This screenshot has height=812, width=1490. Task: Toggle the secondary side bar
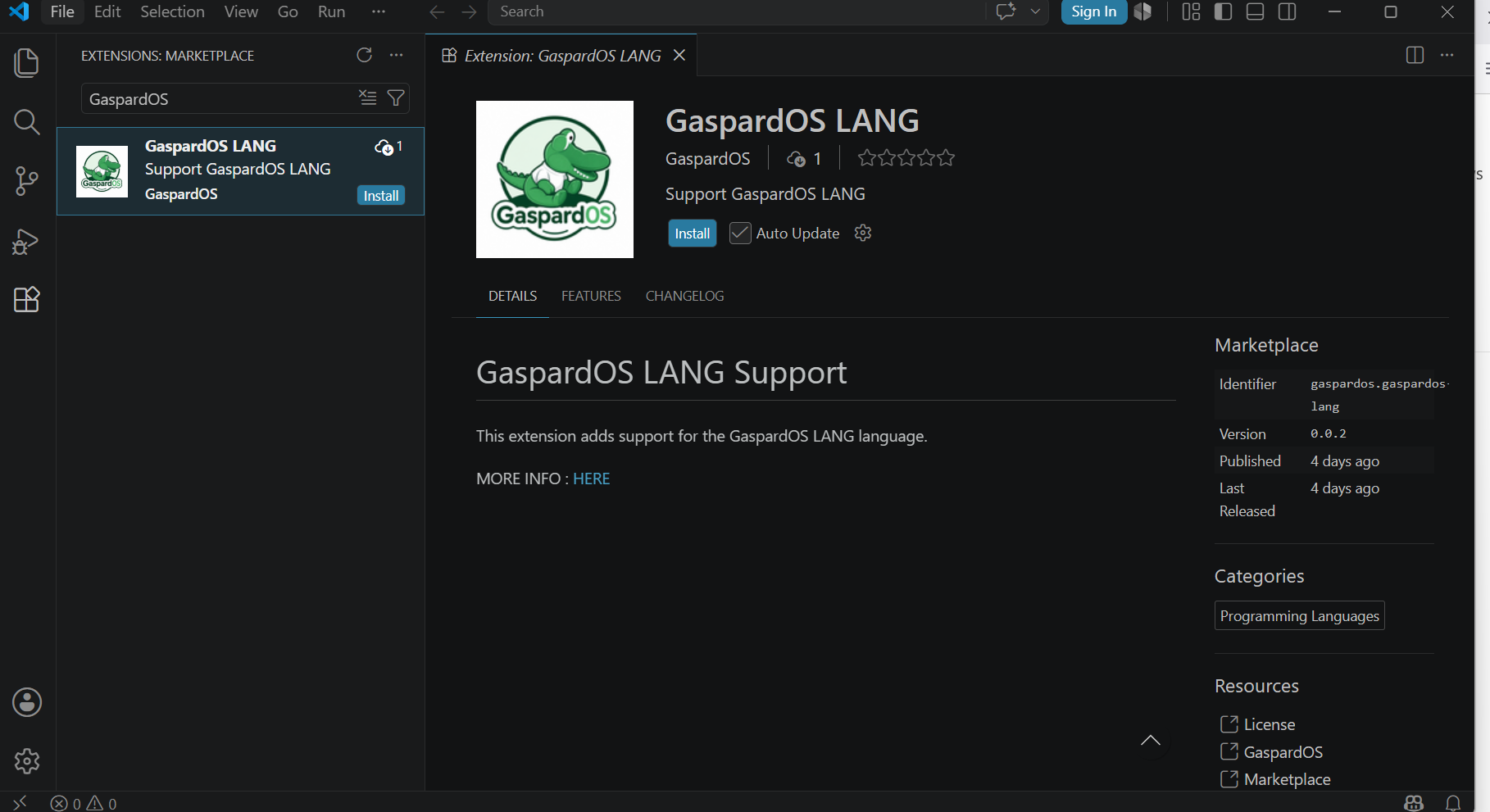1288,11
